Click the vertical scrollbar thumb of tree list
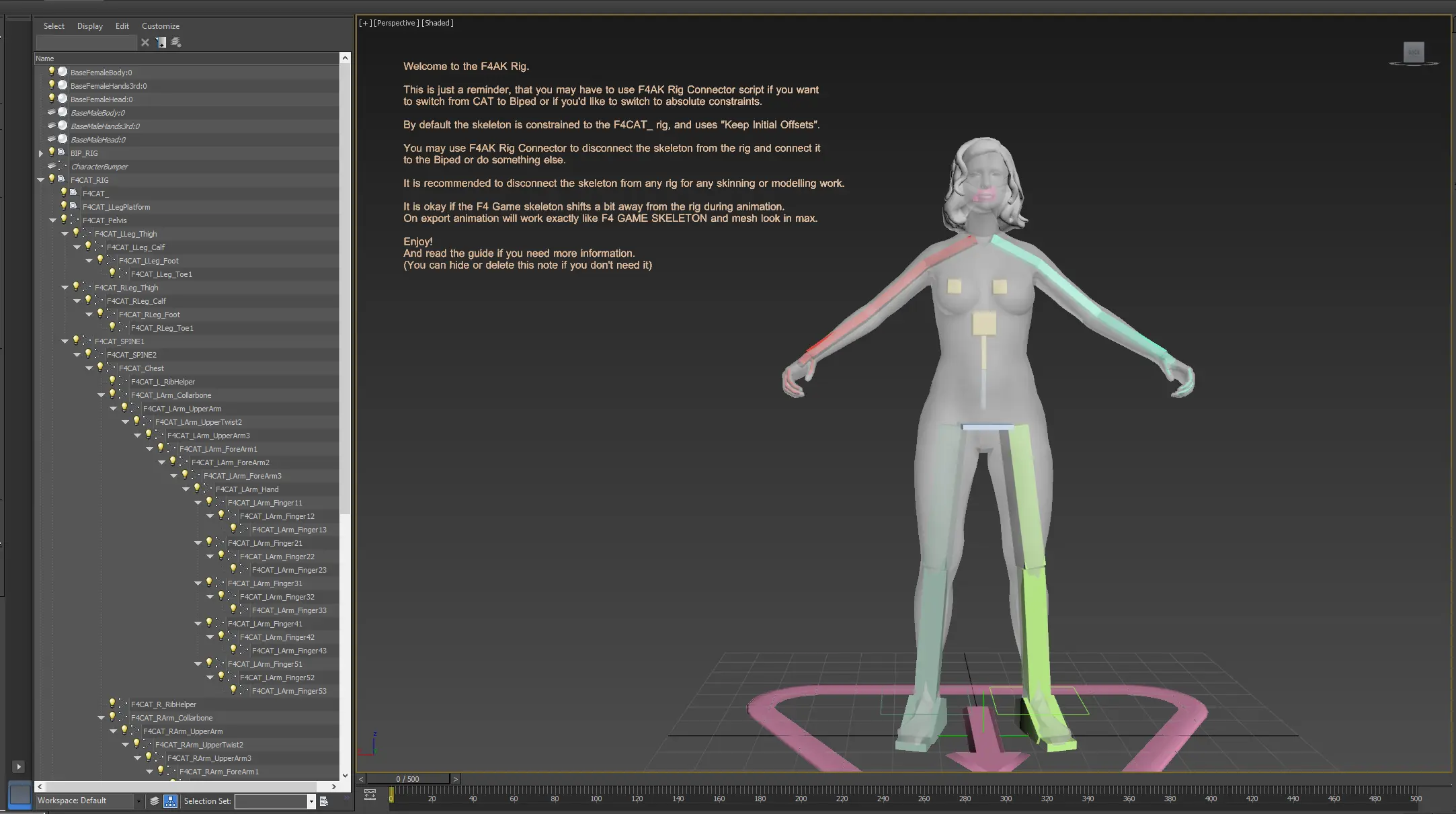 click(x=346, y=289)
